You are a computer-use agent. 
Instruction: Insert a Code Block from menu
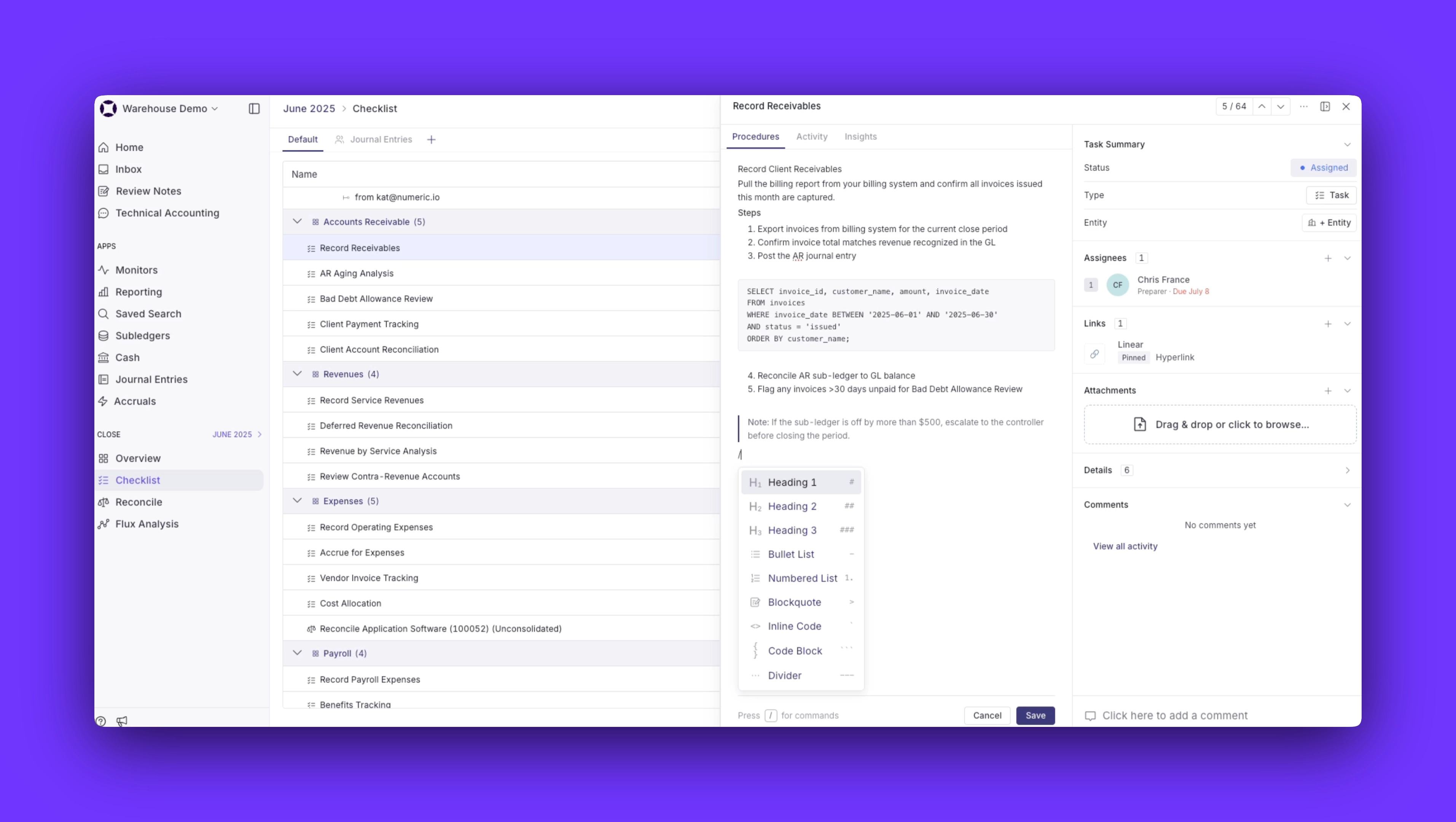pyautogui.click(x=801, y=651)
